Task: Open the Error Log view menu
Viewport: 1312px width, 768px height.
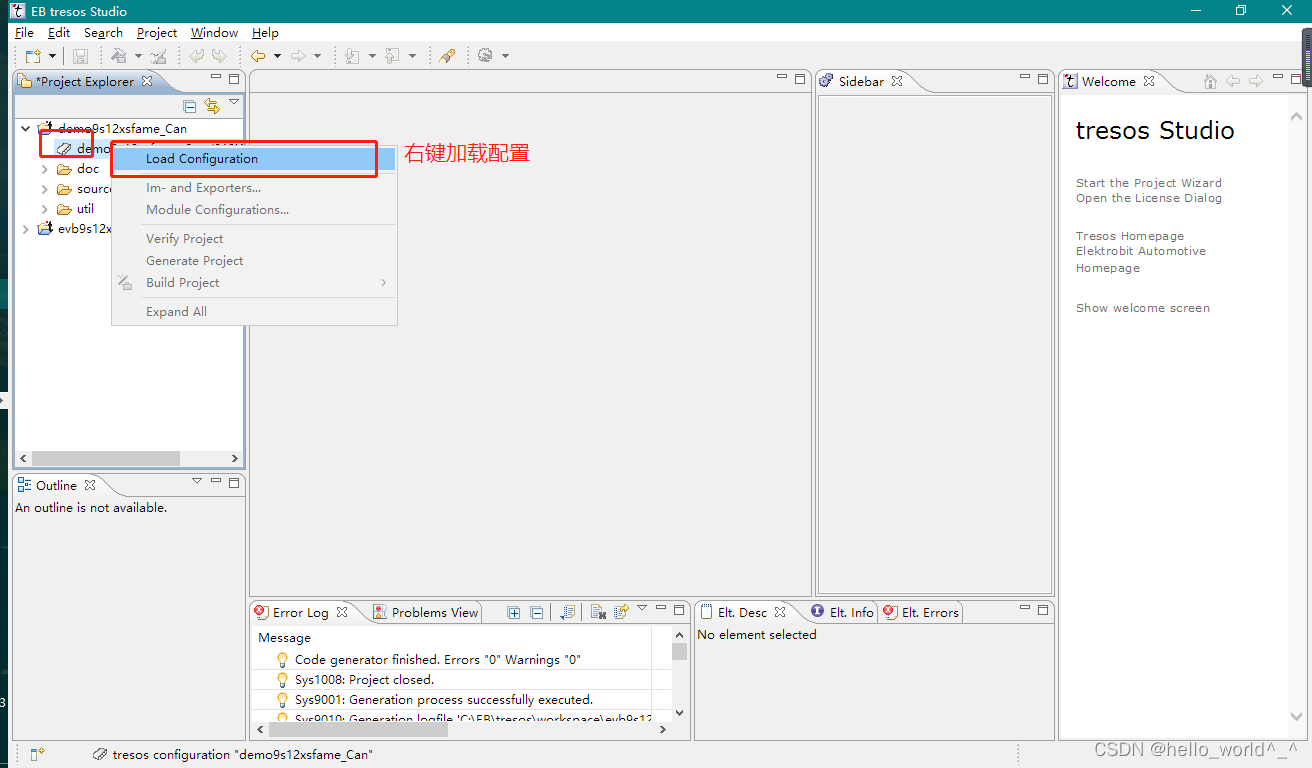Action: [x=642, y=608]
